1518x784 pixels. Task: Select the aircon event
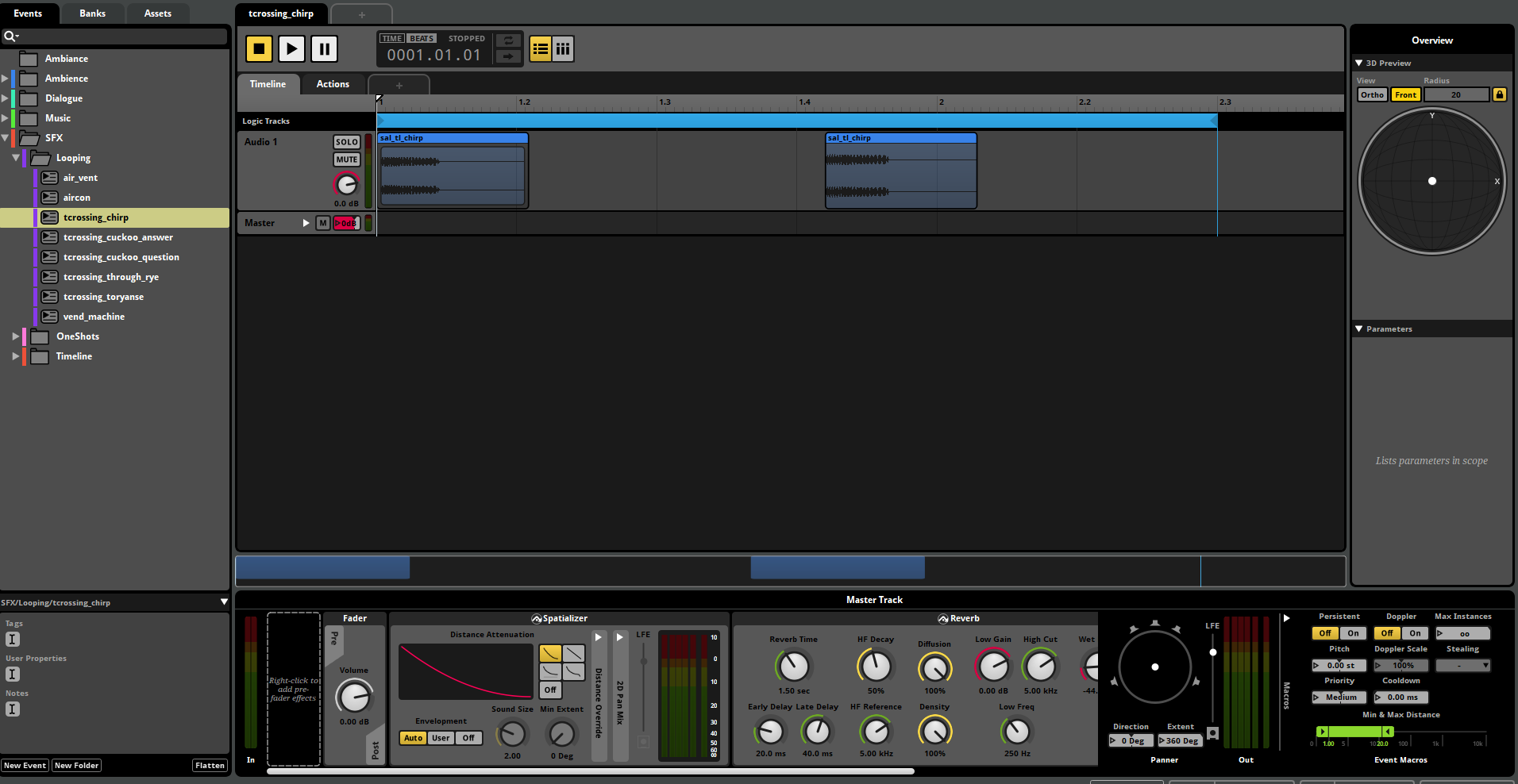pyautogui.click(x=76, y=198)
